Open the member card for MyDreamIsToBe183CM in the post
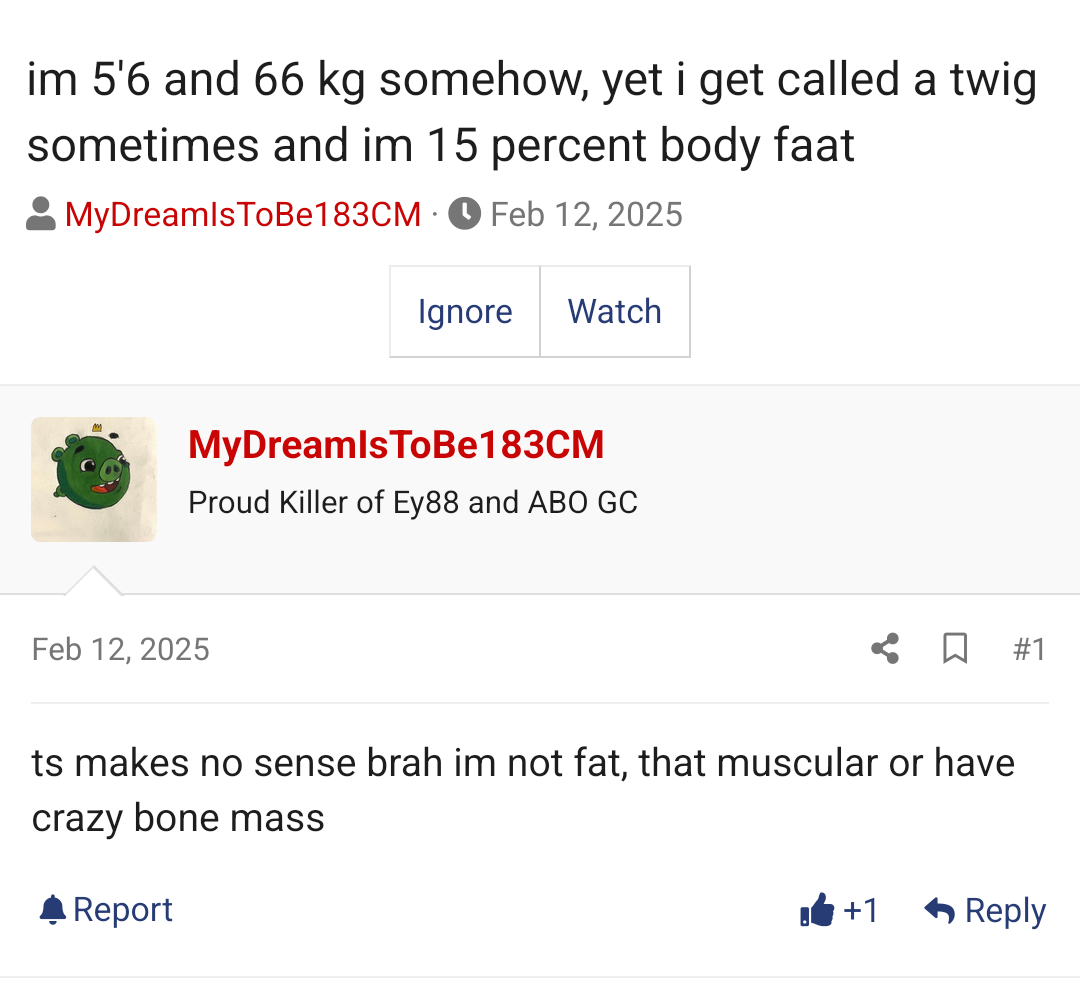The image size is (1080, 986). [396, 444]
